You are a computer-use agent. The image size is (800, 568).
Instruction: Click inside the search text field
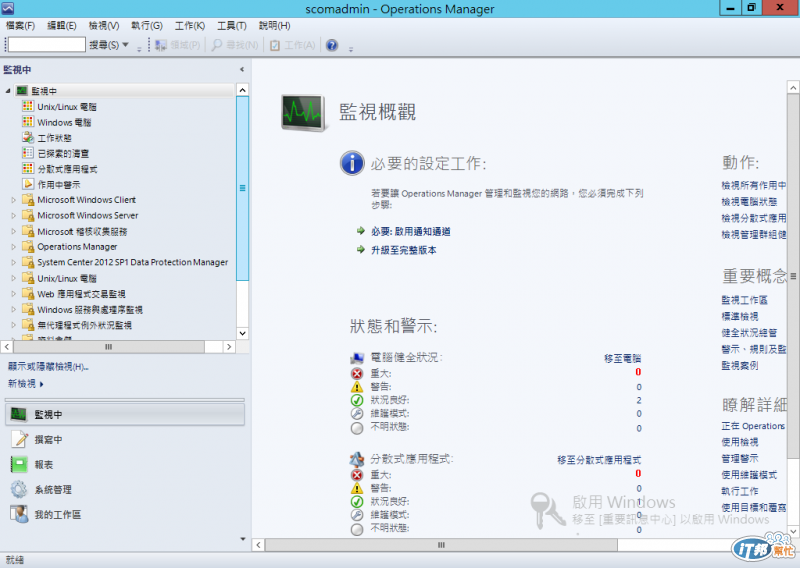tap(46, 45)
